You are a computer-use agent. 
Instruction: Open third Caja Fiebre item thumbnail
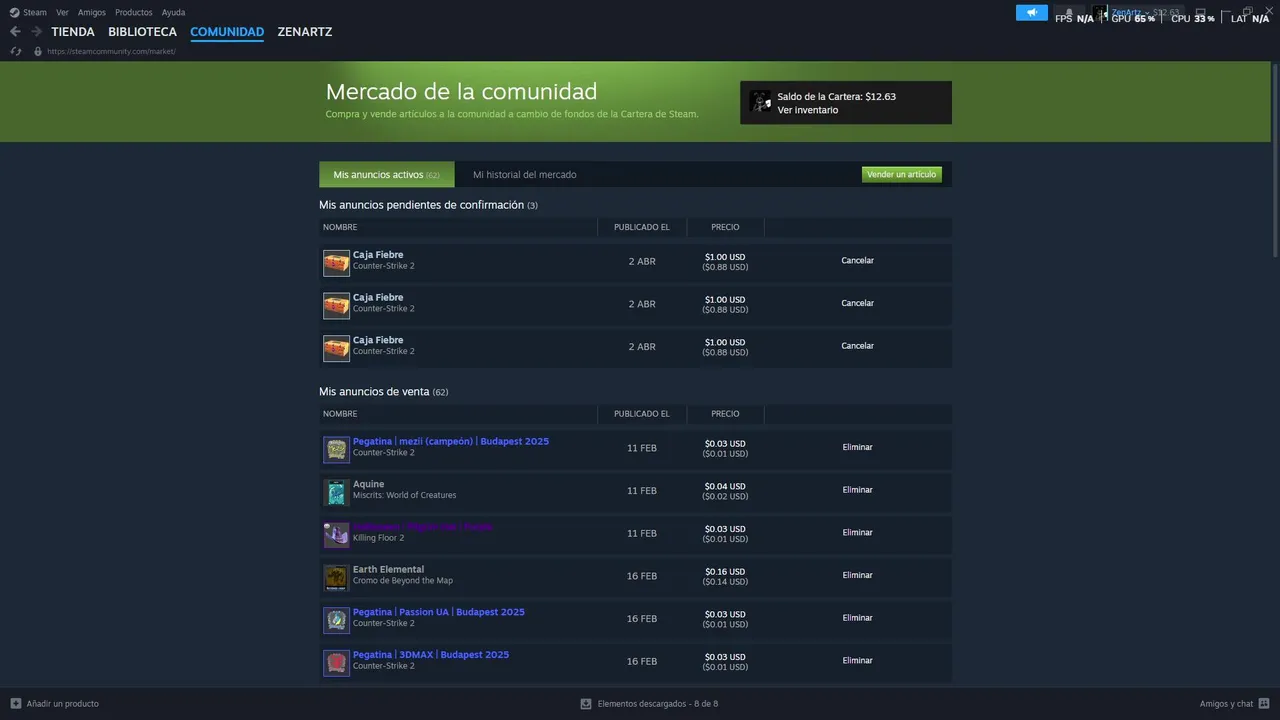pos(336,349)
